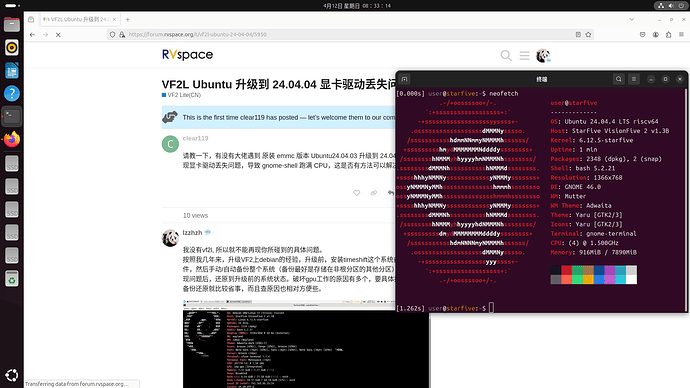This screenshot has width=690, height=388.
Task: Open the system status menu in top bar
Action: tap(671, 6)
